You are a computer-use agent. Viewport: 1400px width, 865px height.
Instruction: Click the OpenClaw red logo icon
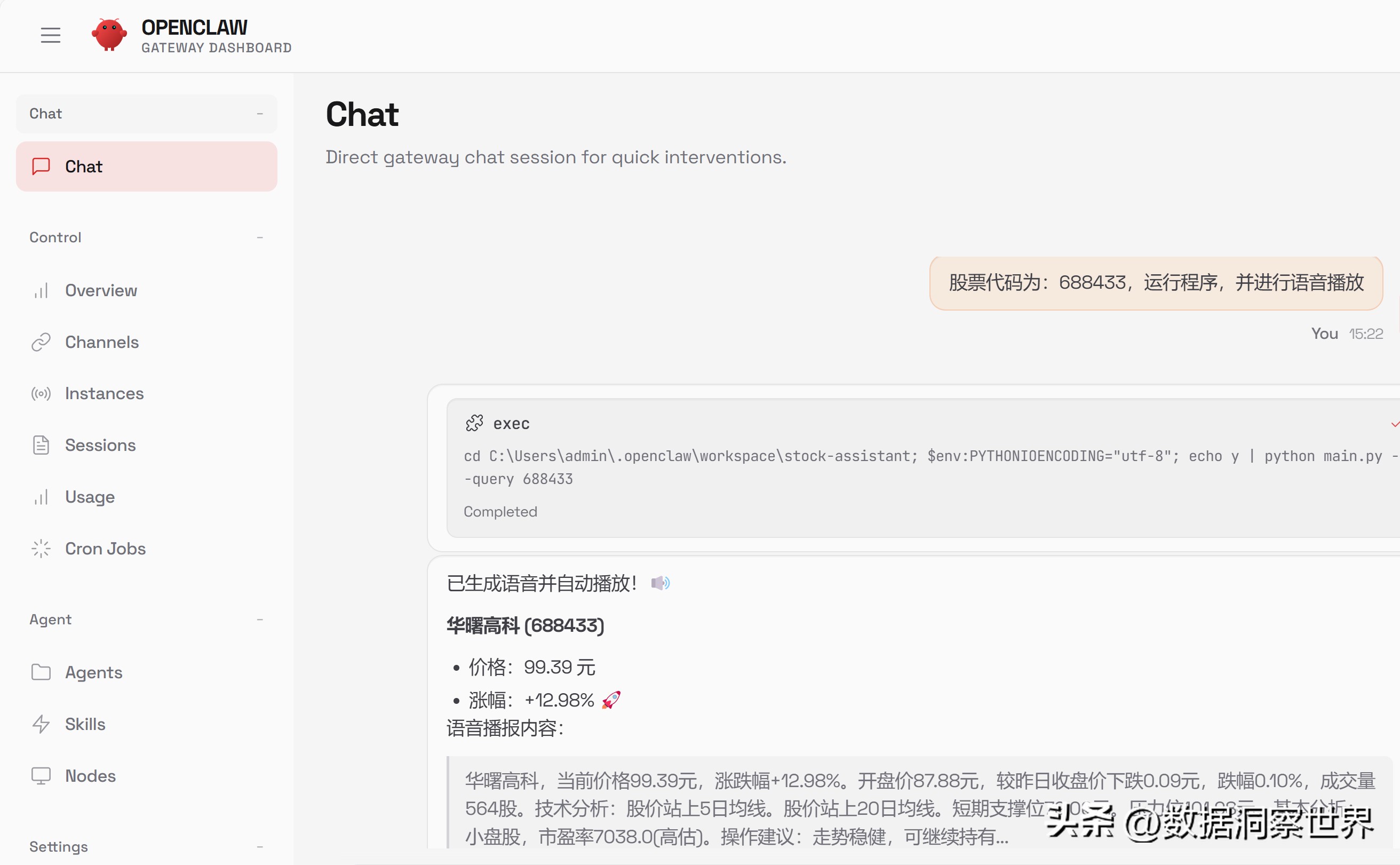click(x=109, y=35)
